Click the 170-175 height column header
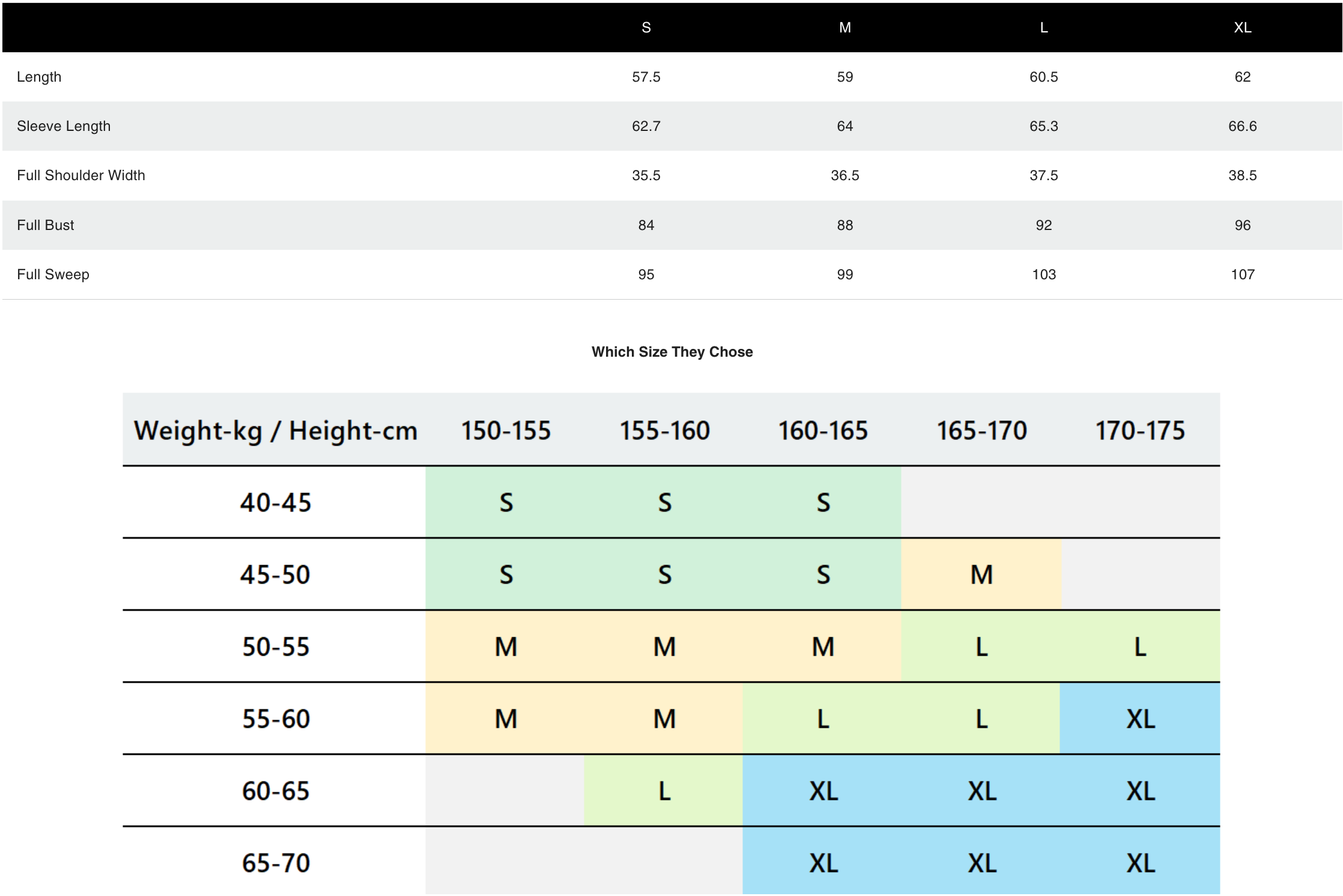The image size is (1343, 896). pyautogui.click(x=1139, y=431)
